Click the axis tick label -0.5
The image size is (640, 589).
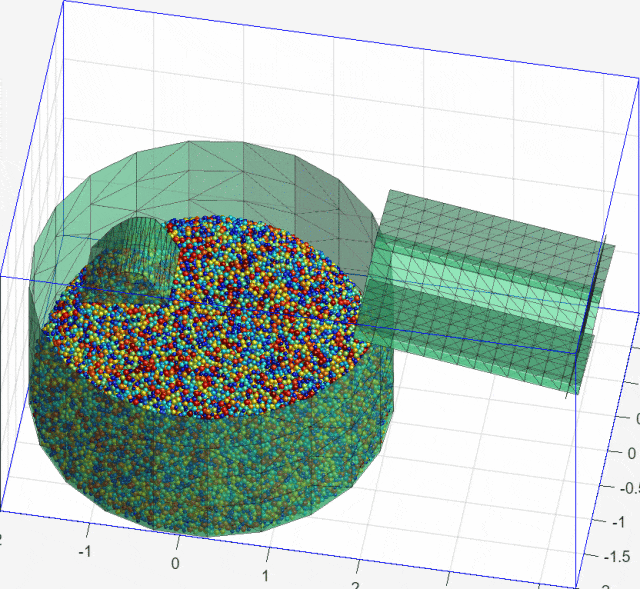coord(629,489)
